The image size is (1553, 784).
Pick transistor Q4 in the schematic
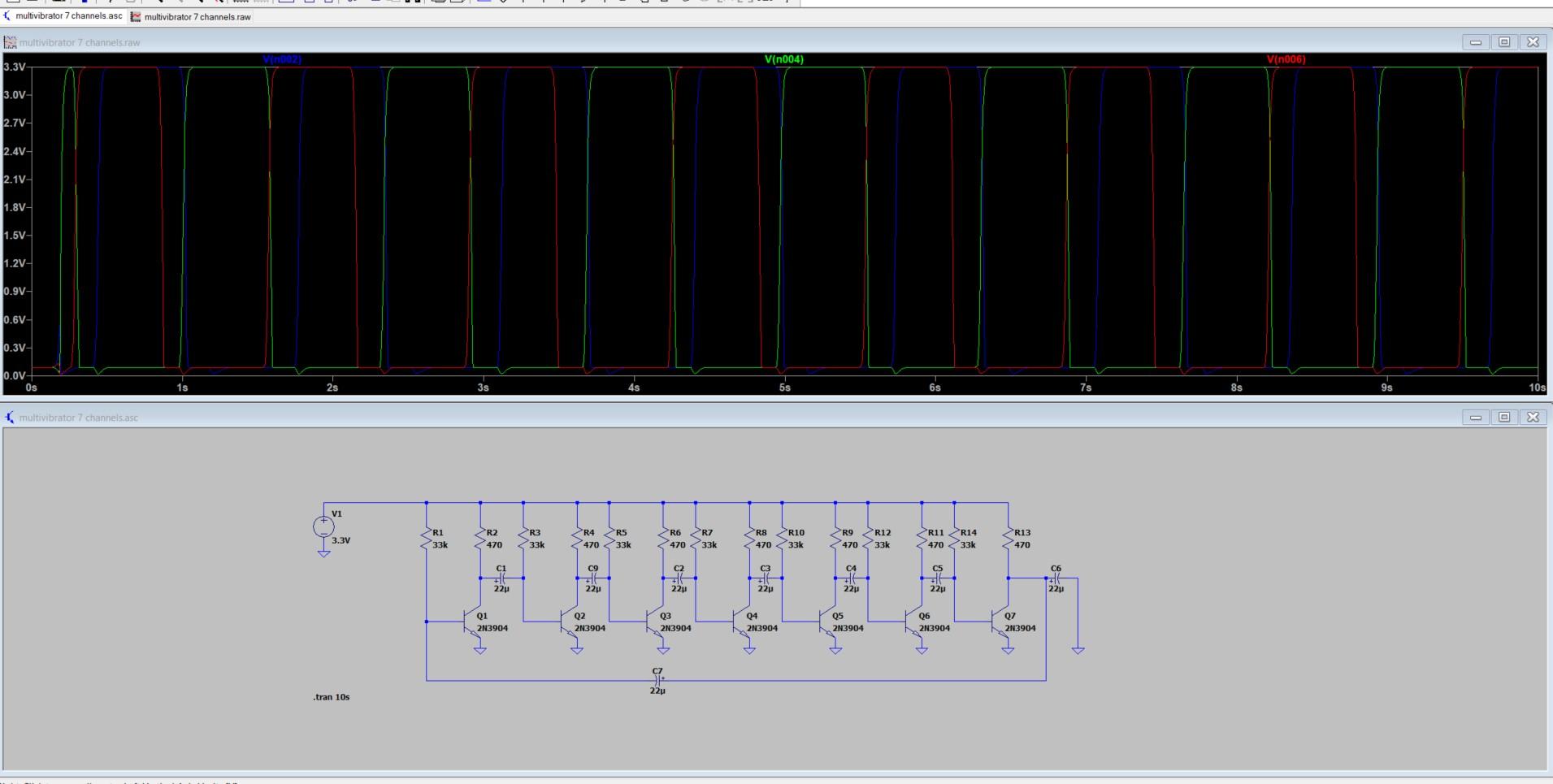pyautogui.click(x=741, y=622)
